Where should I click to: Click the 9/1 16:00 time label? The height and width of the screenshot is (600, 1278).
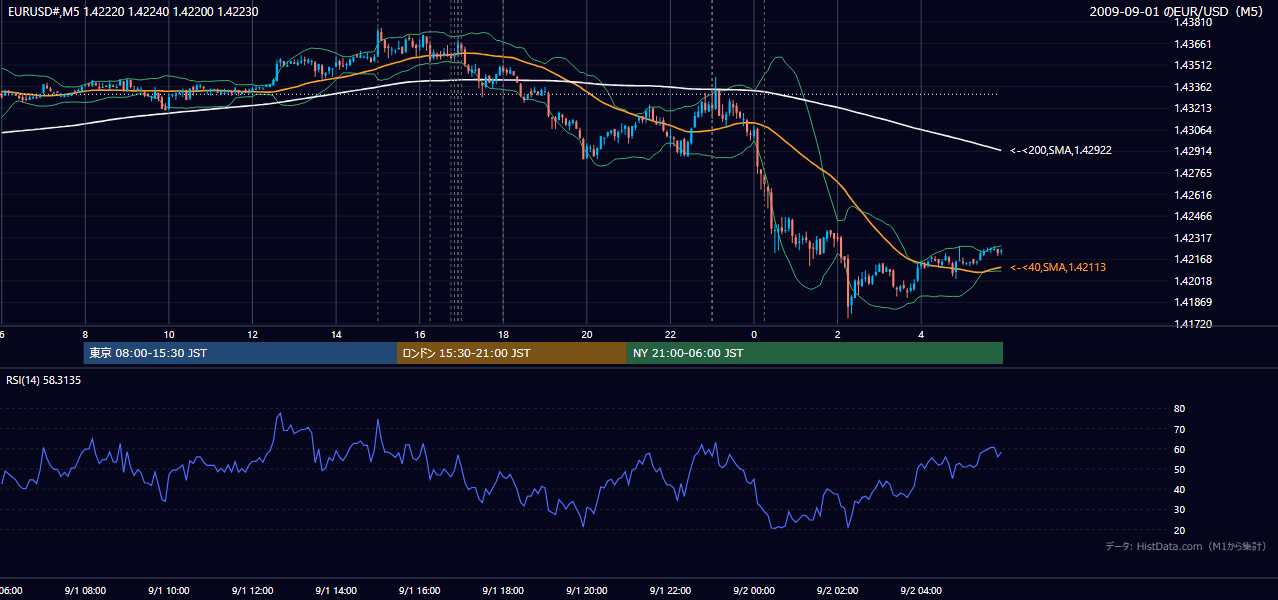pos(419,591)
